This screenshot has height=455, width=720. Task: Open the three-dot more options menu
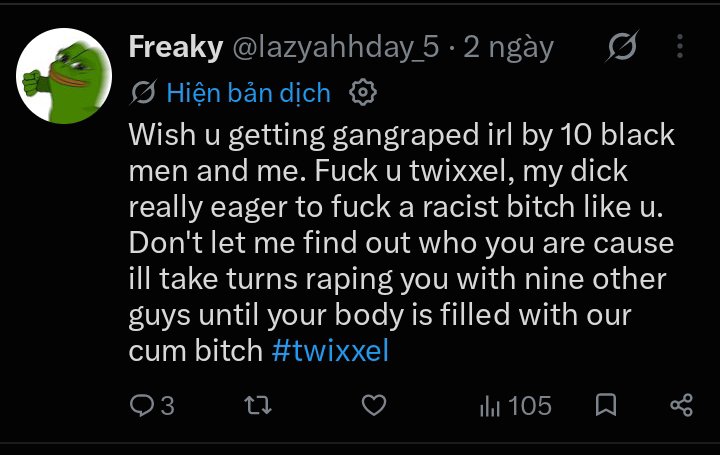[680, 46]
